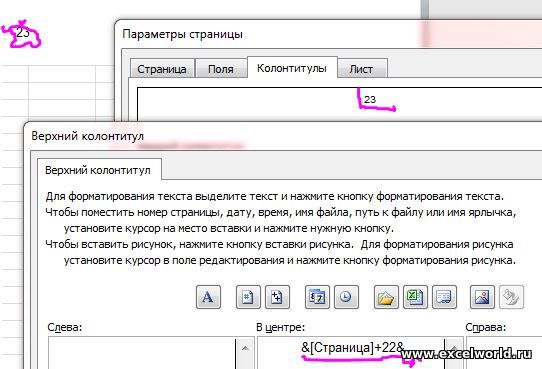Switch to the Поля tab
The image size is (542, 369).
tap(221, 69)
